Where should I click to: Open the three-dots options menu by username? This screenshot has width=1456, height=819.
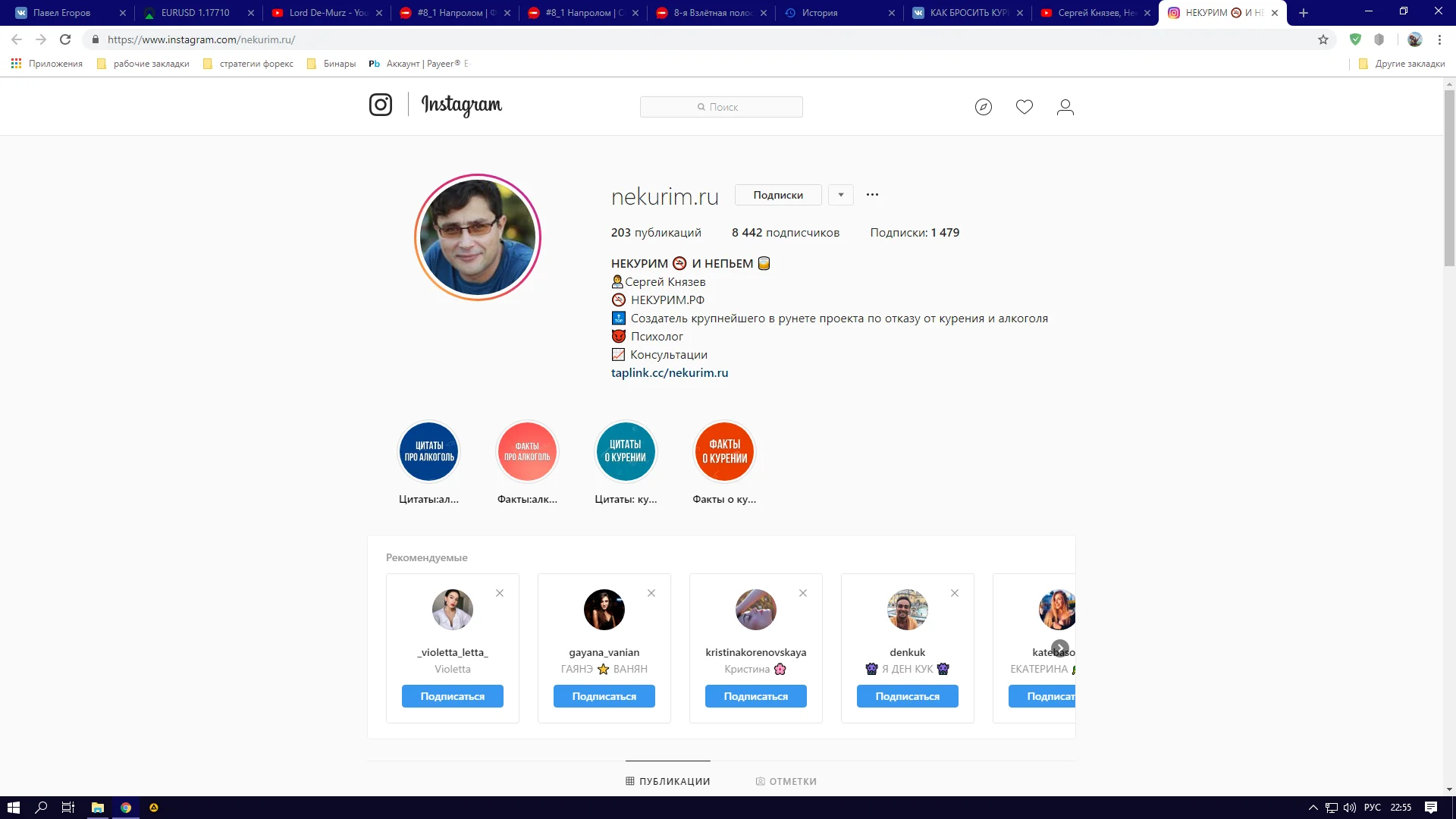872,195
